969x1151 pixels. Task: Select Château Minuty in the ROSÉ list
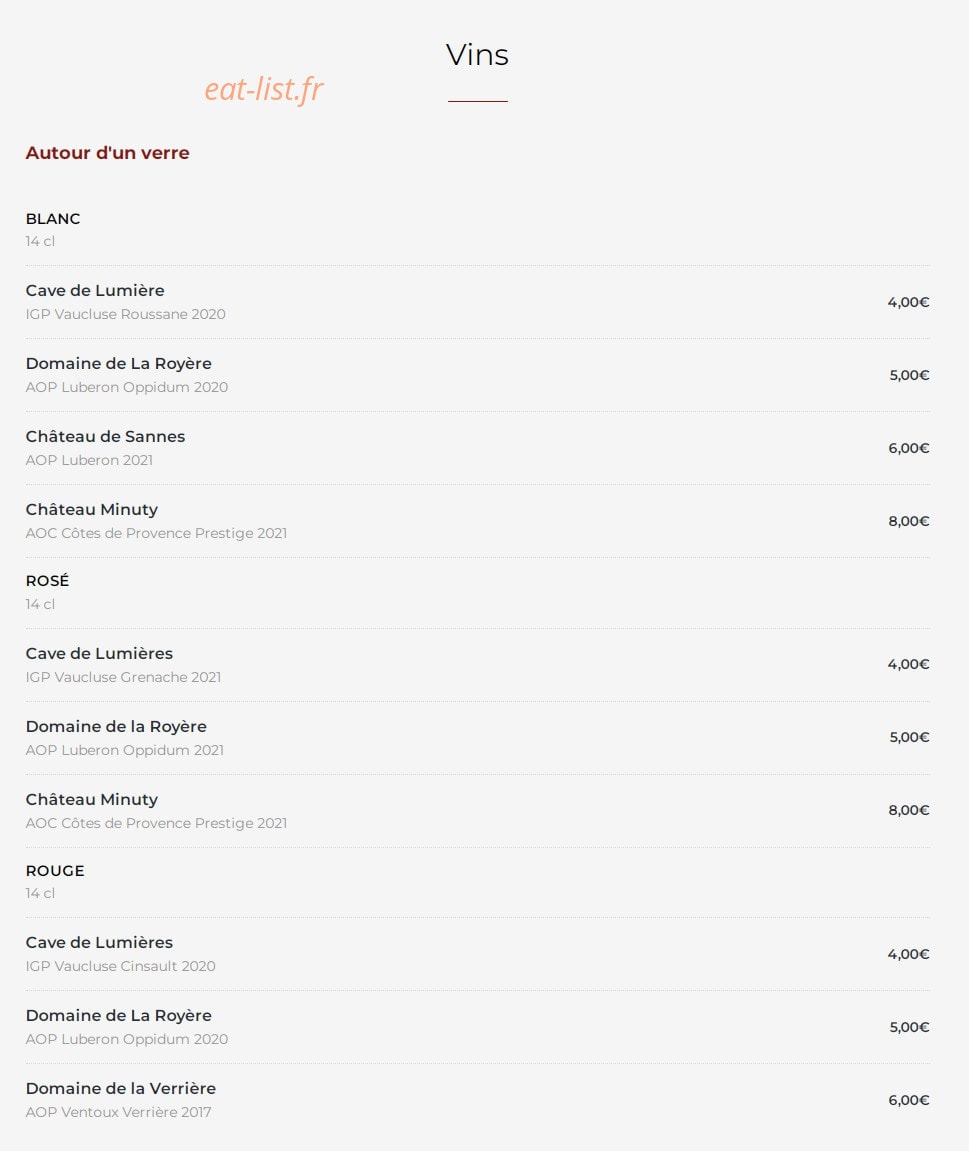point(477,810)
